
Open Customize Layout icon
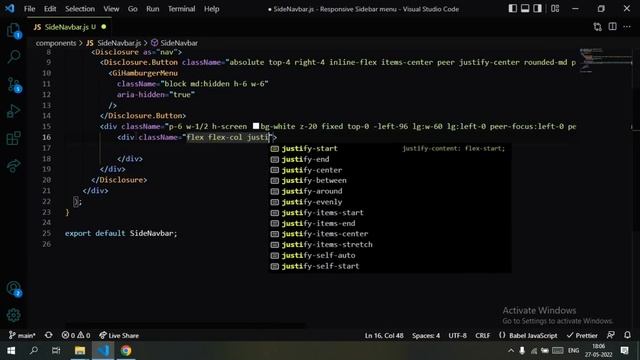pos(555,9)
